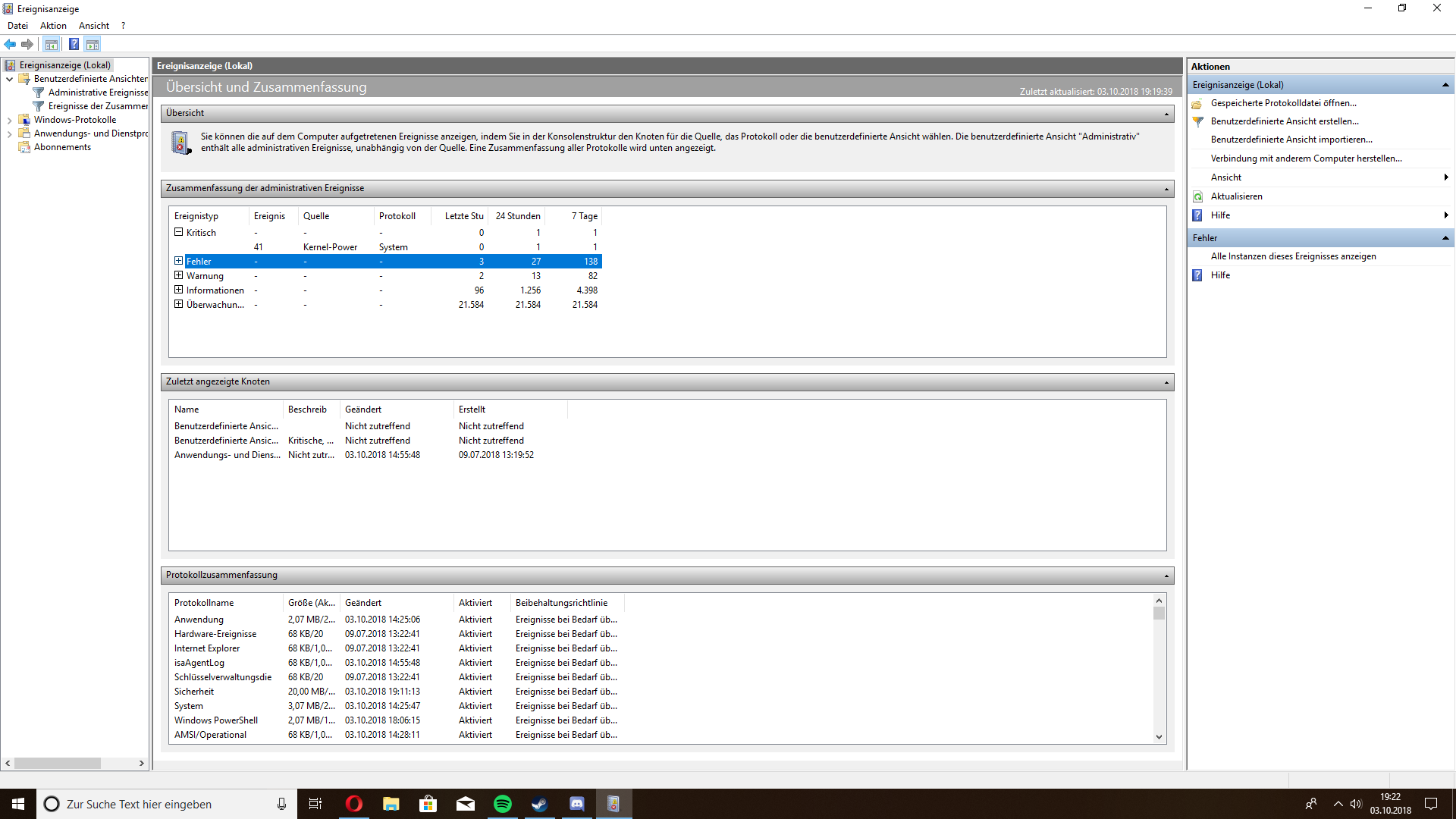The height and width of the screenshot is (819, 1456).
Task: Click the Opera browser taskbar icon
Action: coord(353,804)
